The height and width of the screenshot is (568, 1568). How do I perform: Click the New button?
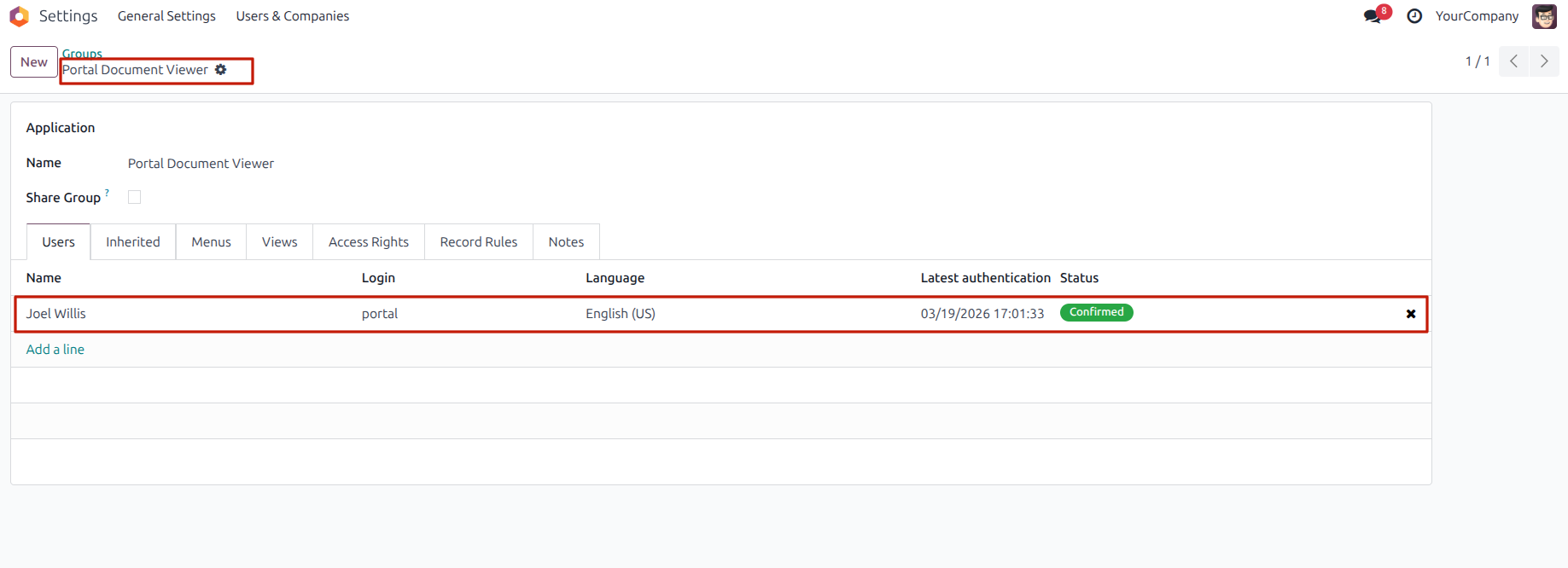click(x=34, y=61)
